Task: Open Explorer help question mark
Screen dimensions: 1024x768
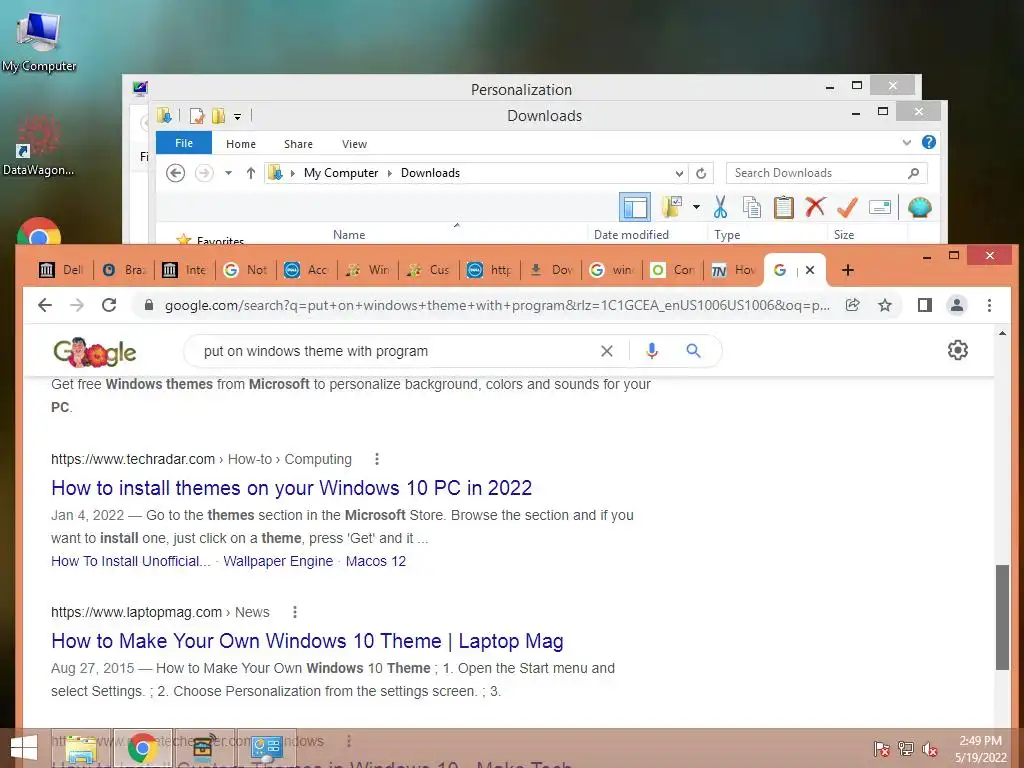Action: click(x=929, y=142)
